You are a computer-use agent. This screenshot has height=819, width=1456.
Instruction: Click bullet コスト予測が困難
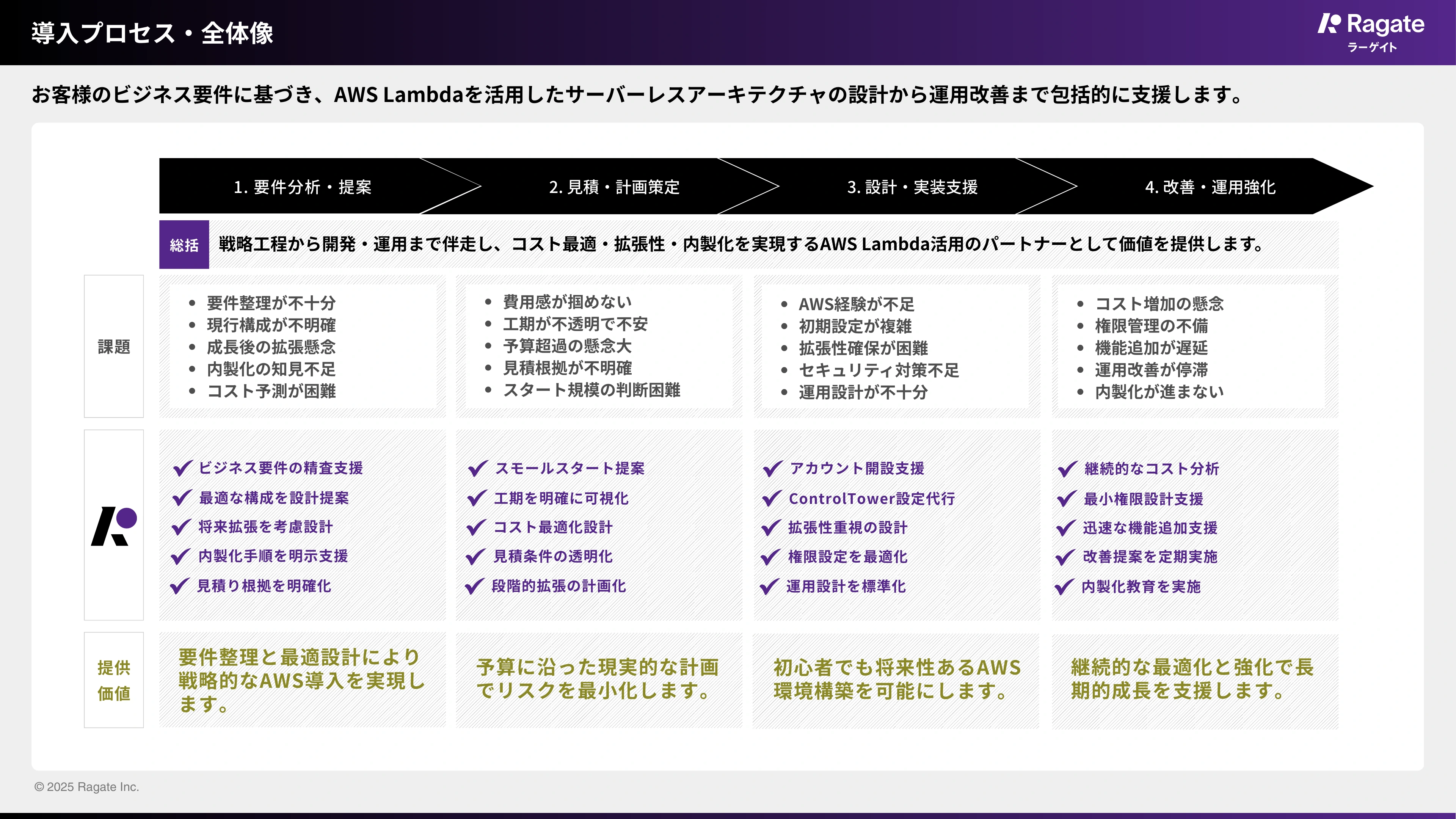(x=271, y=391)
